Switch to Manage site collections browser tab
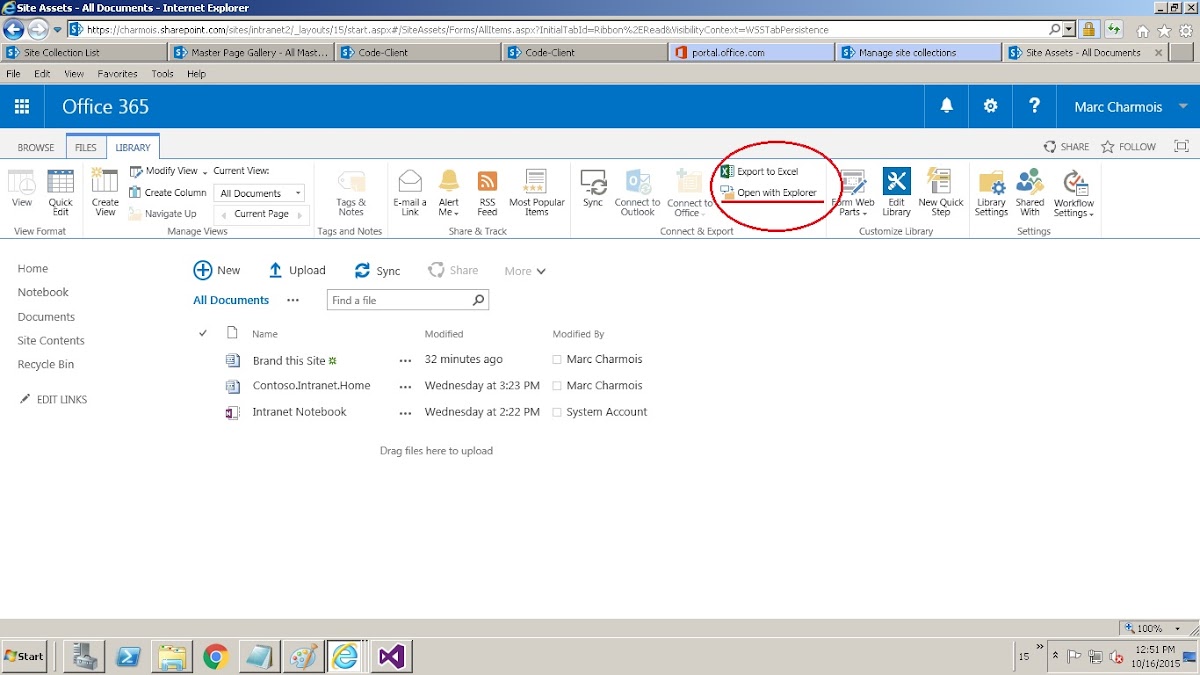 pos(918,52)
